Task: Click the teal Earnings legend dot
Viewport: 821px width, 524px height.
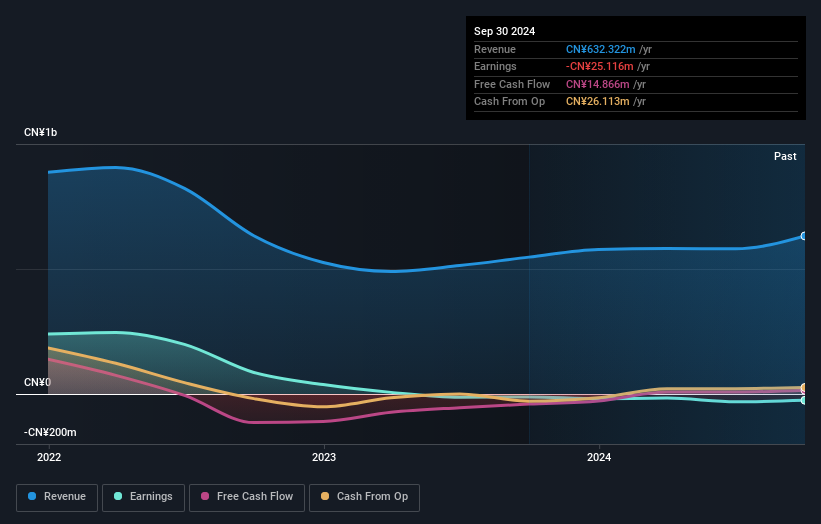Action: (x=118, y=496)
